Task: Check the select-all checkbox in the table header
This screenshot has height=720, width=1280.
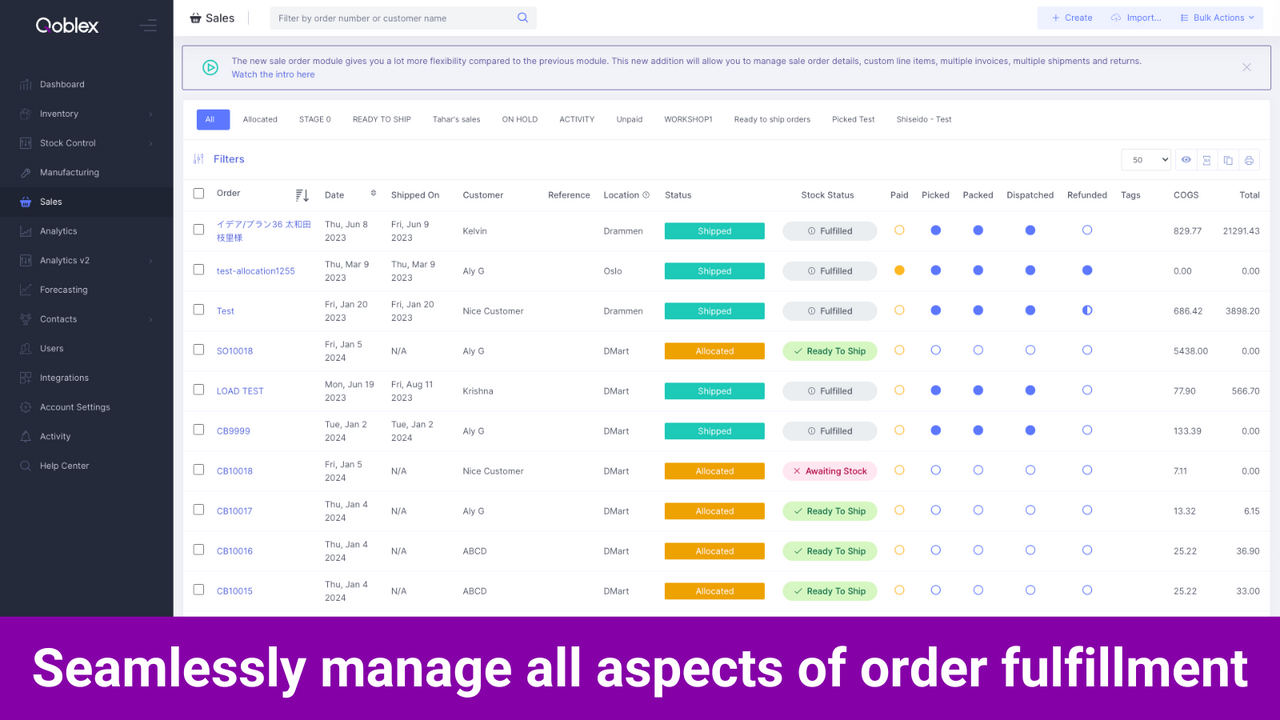Action: [198, 194]
